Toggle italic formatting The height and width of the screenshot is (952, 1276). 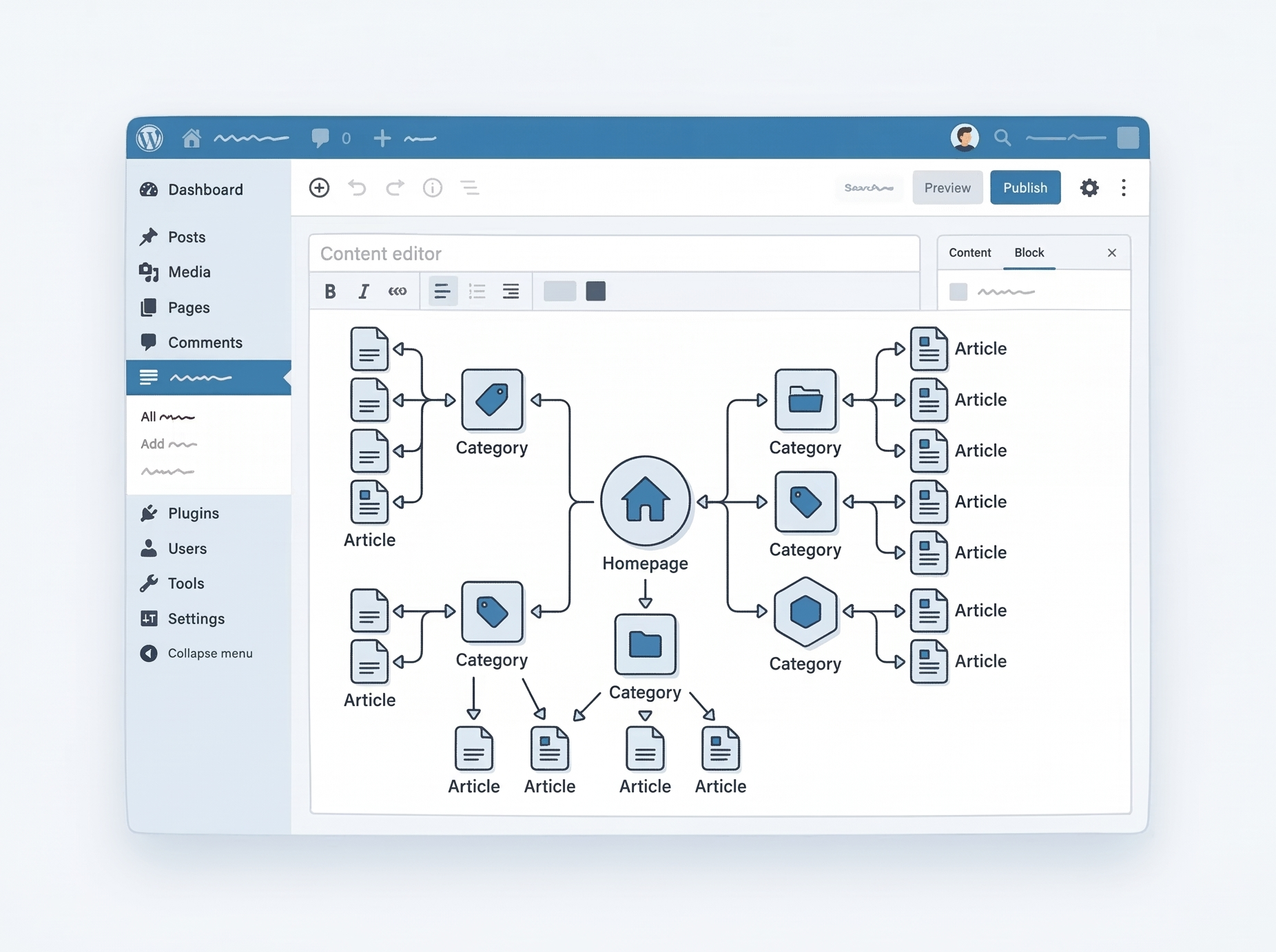click(x=364, y=291)
